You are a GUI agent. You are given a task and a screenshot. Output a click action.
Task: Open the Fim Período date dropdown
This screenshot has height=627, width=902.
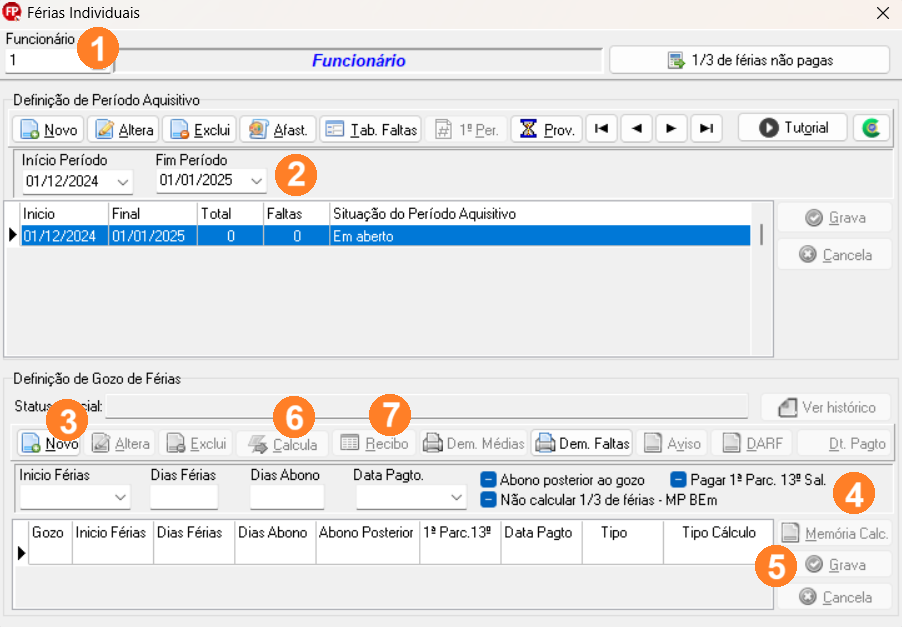coord(256,181)
